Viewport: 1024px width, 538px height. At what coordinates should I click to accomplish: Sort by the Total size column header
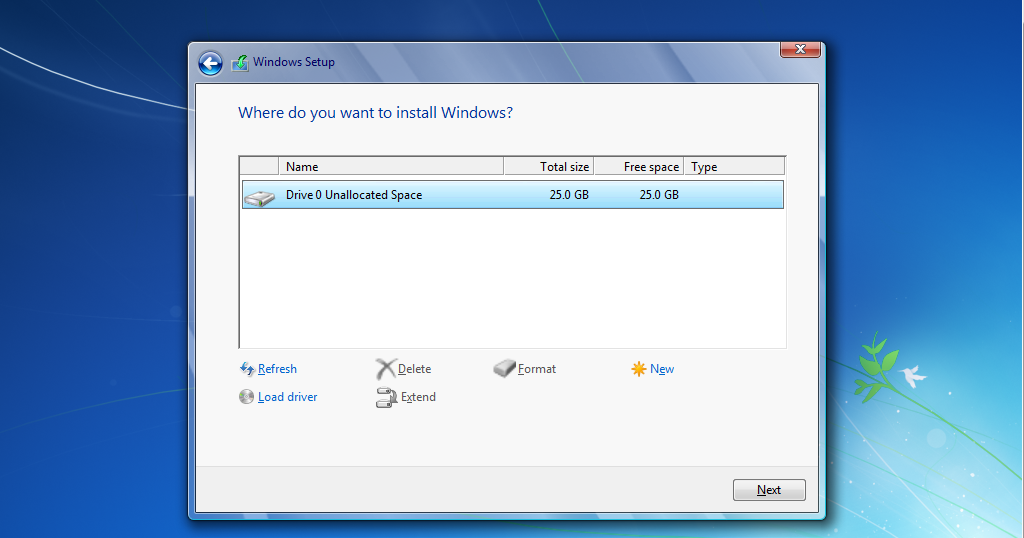(549, 166)
